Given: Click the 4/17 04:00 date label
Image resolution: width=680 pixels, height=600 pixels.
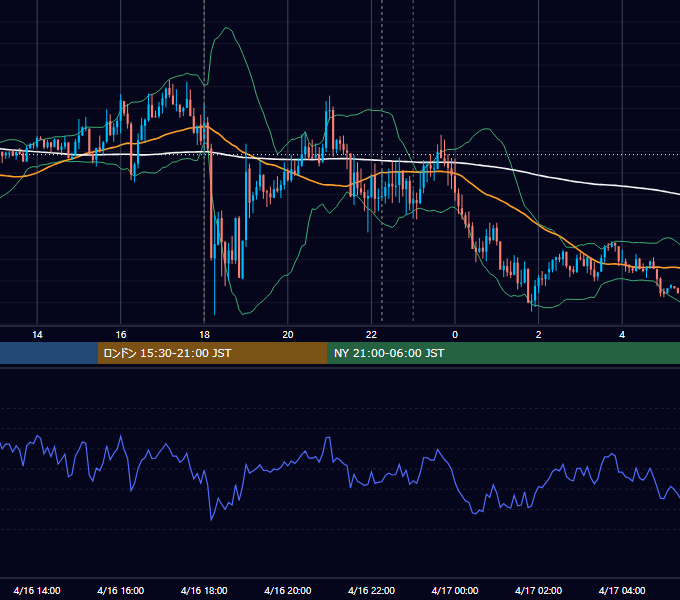Looking at the screenshot, I should coord(622,590).
